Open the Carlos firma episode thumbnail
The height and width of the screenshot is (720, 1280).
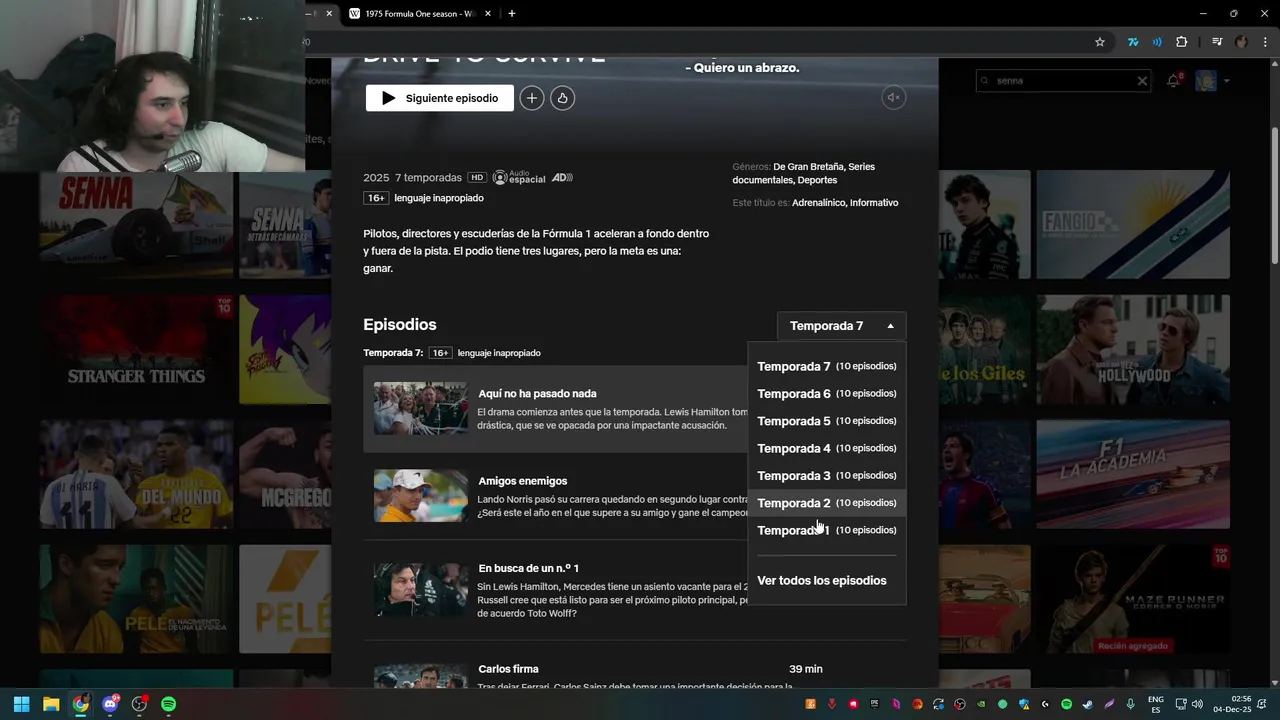[420, 676]
